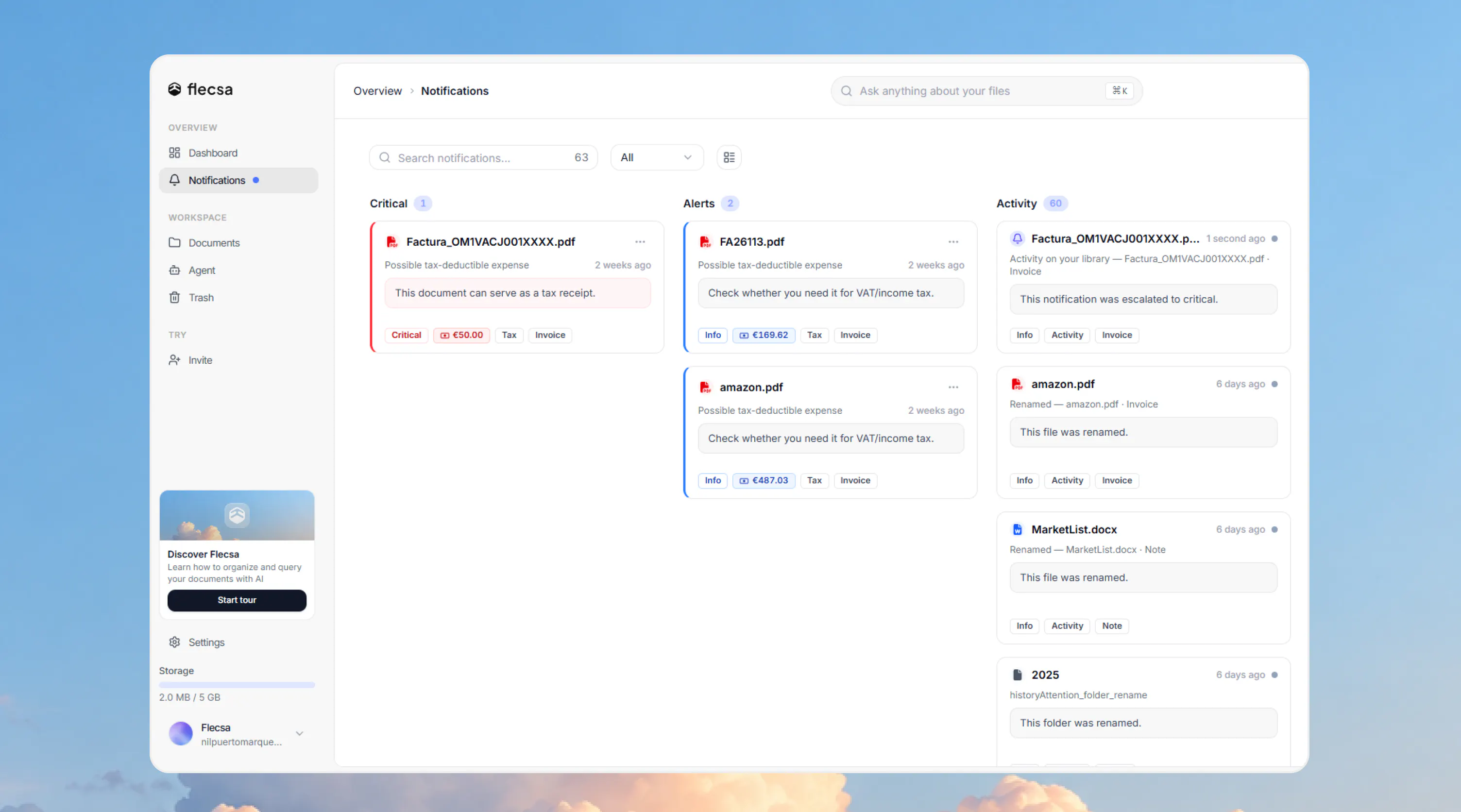
Task: Open more options on the Critical Factura card
Action: tap(640, 241)
